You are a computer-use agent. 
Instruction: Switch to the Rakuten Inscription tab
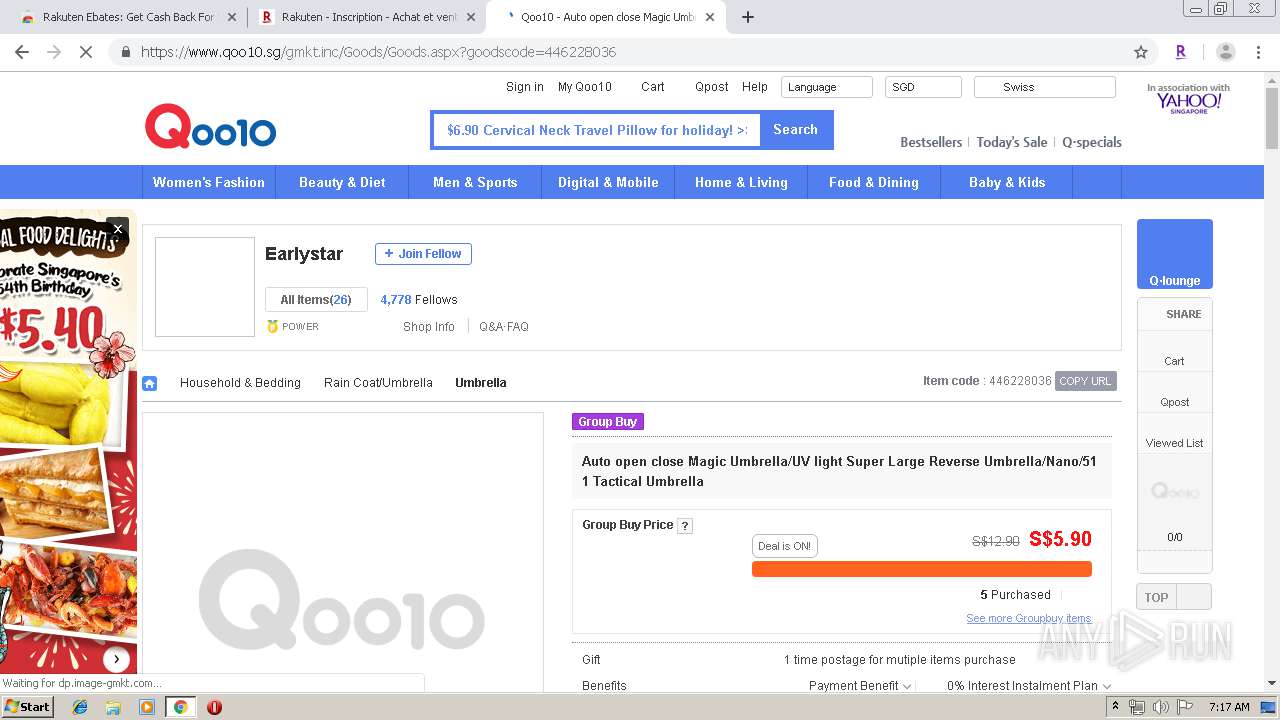pos(367,17)
